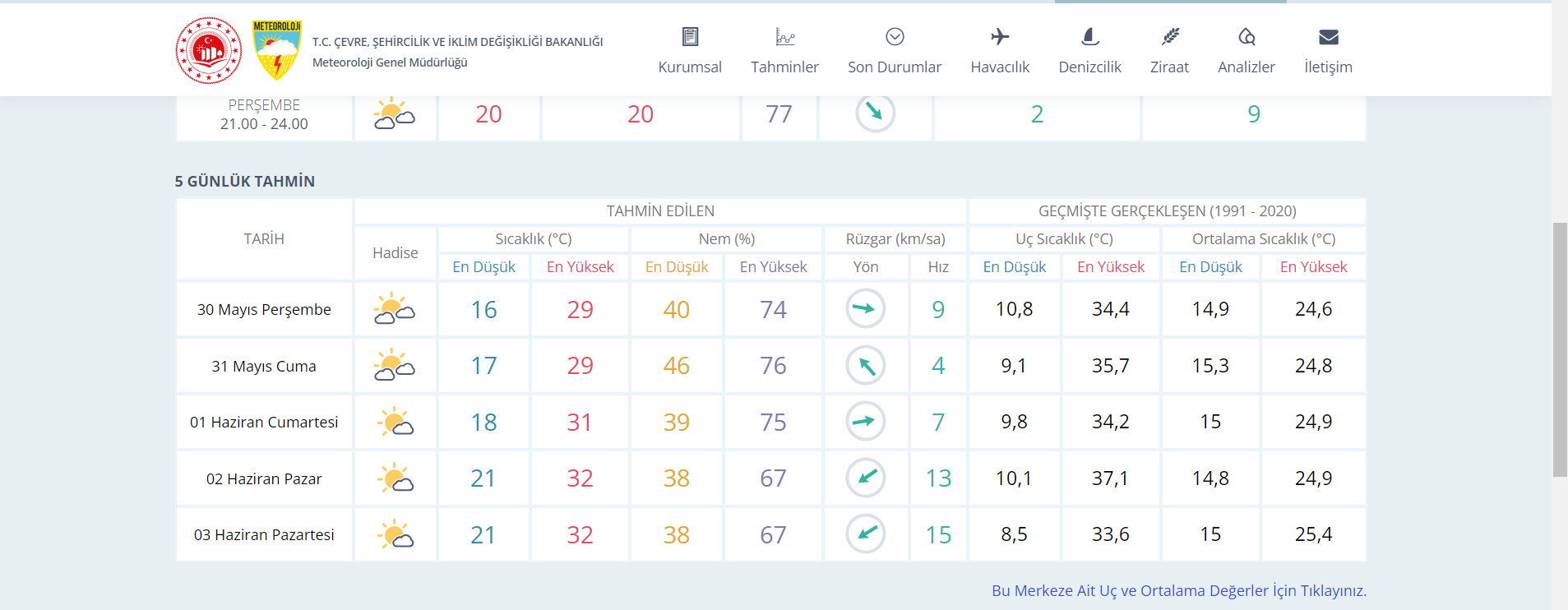Click the Kurumsal document icon
Viewport: 1568px width, 610px height.
point(690,36)
